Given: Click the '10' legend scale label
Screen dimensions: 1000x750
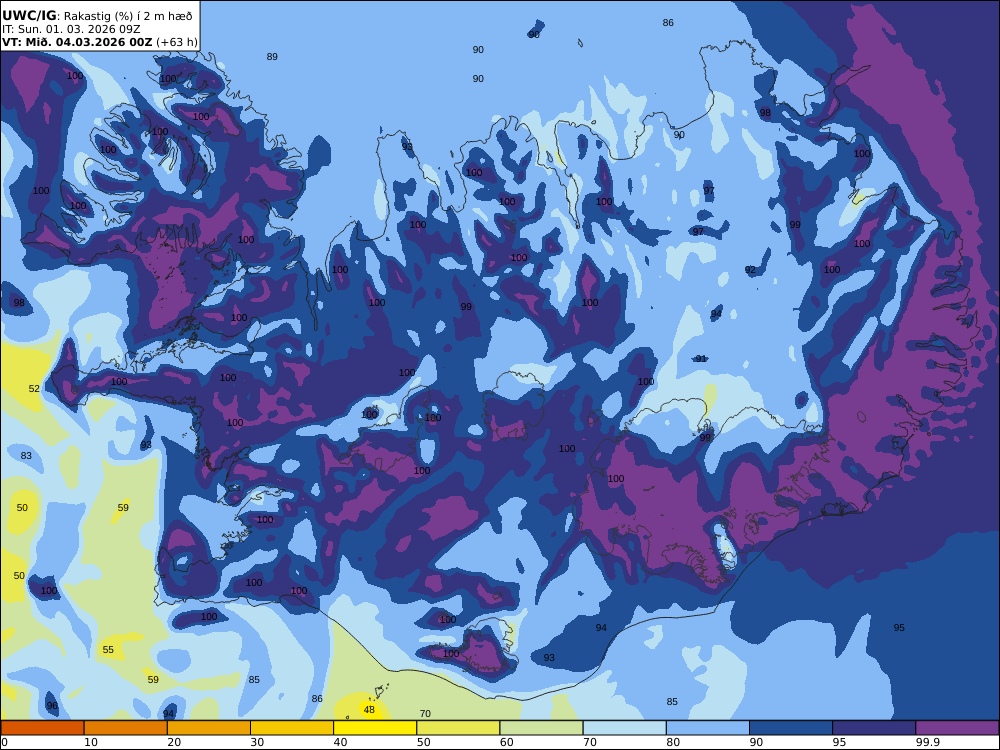Looking at the screenshot, I should [x=91, y=742].
